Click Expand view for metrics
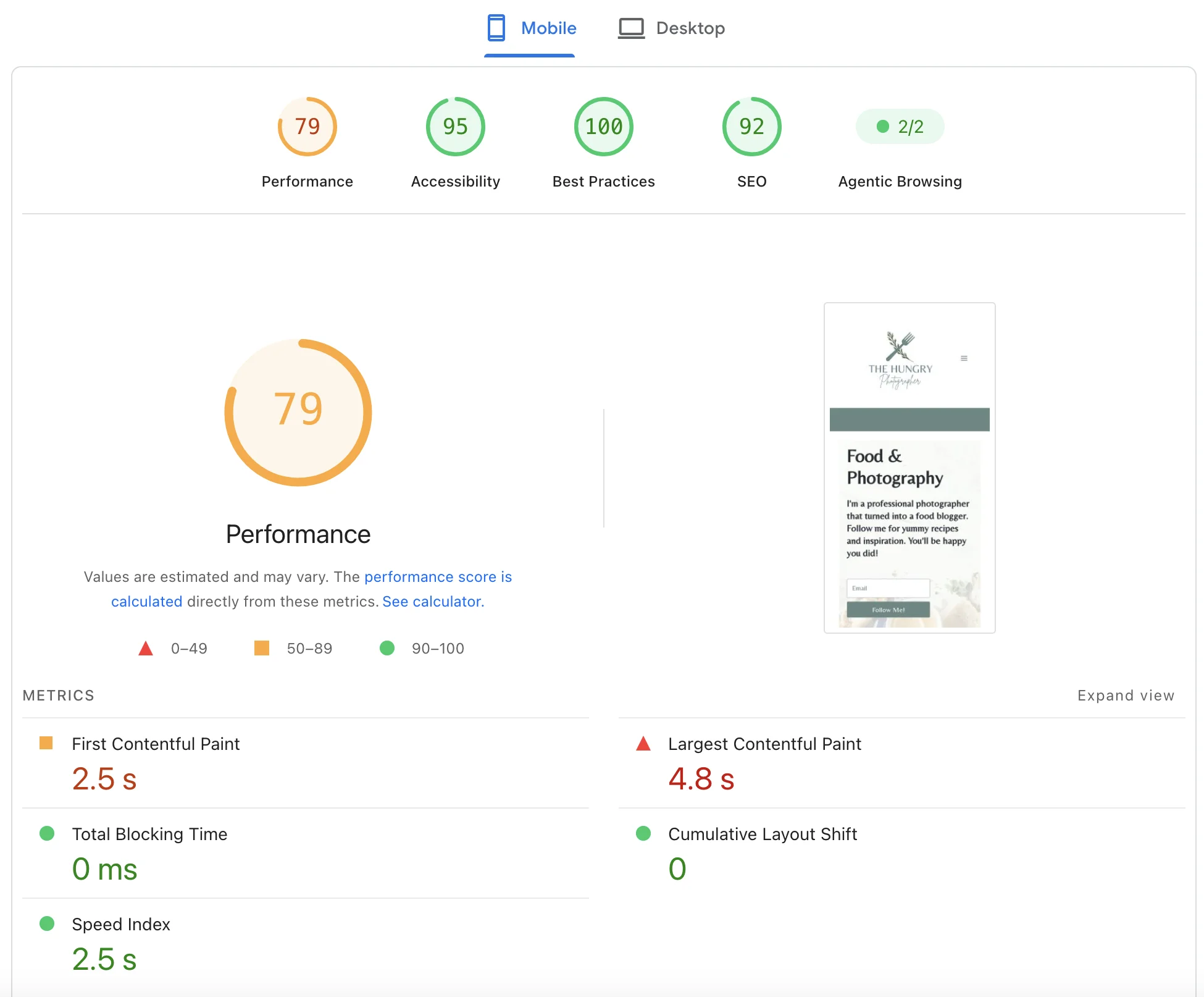The height and width of the screenshot is (997, 1204). point(1126,696)
